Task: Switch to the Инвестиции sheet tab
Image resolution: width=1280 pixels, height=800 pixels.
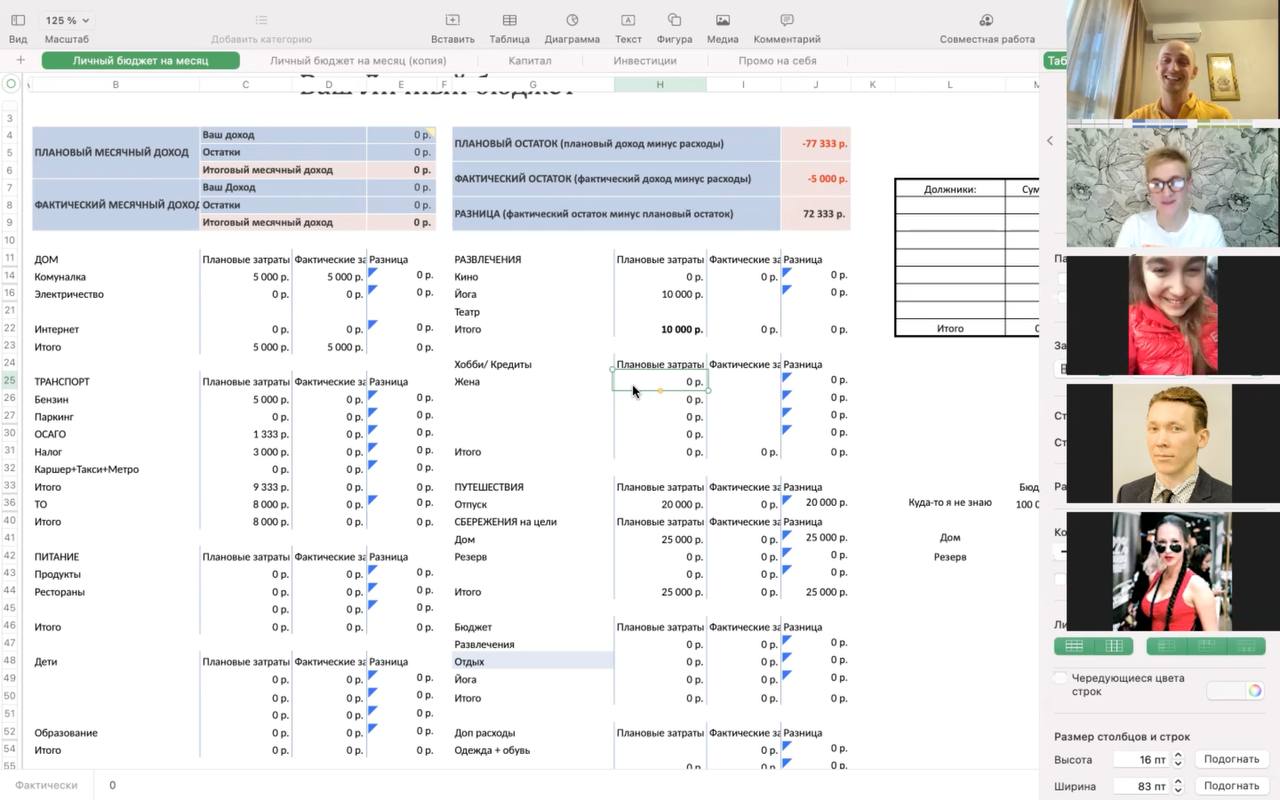Action: 645,60
